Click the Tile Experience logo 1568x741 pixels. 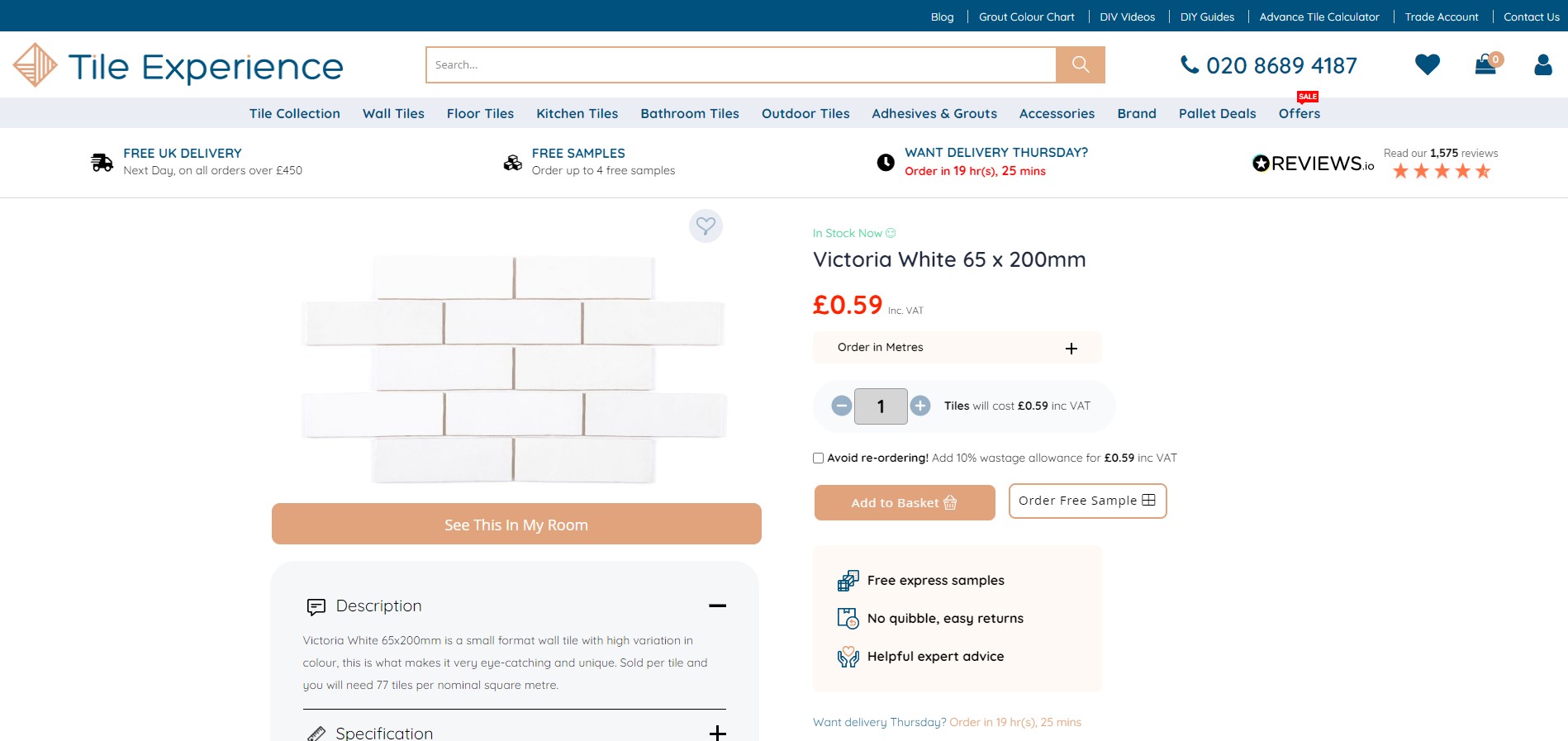pyautogui.click(x=178, y=65)
